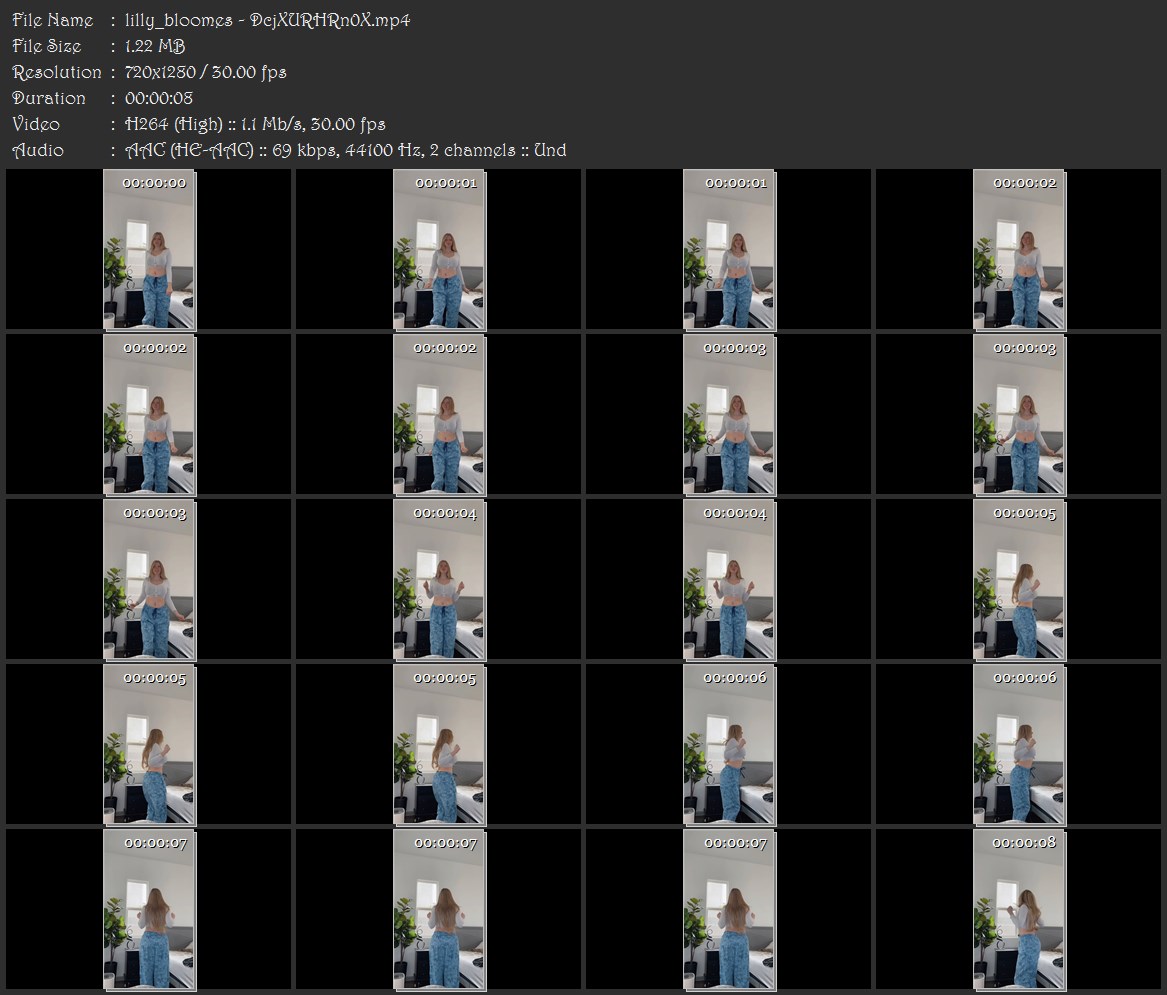Click the 'Resolution' label
The height and width of the screenshot is (995, 1167).
tap(57, 72)
